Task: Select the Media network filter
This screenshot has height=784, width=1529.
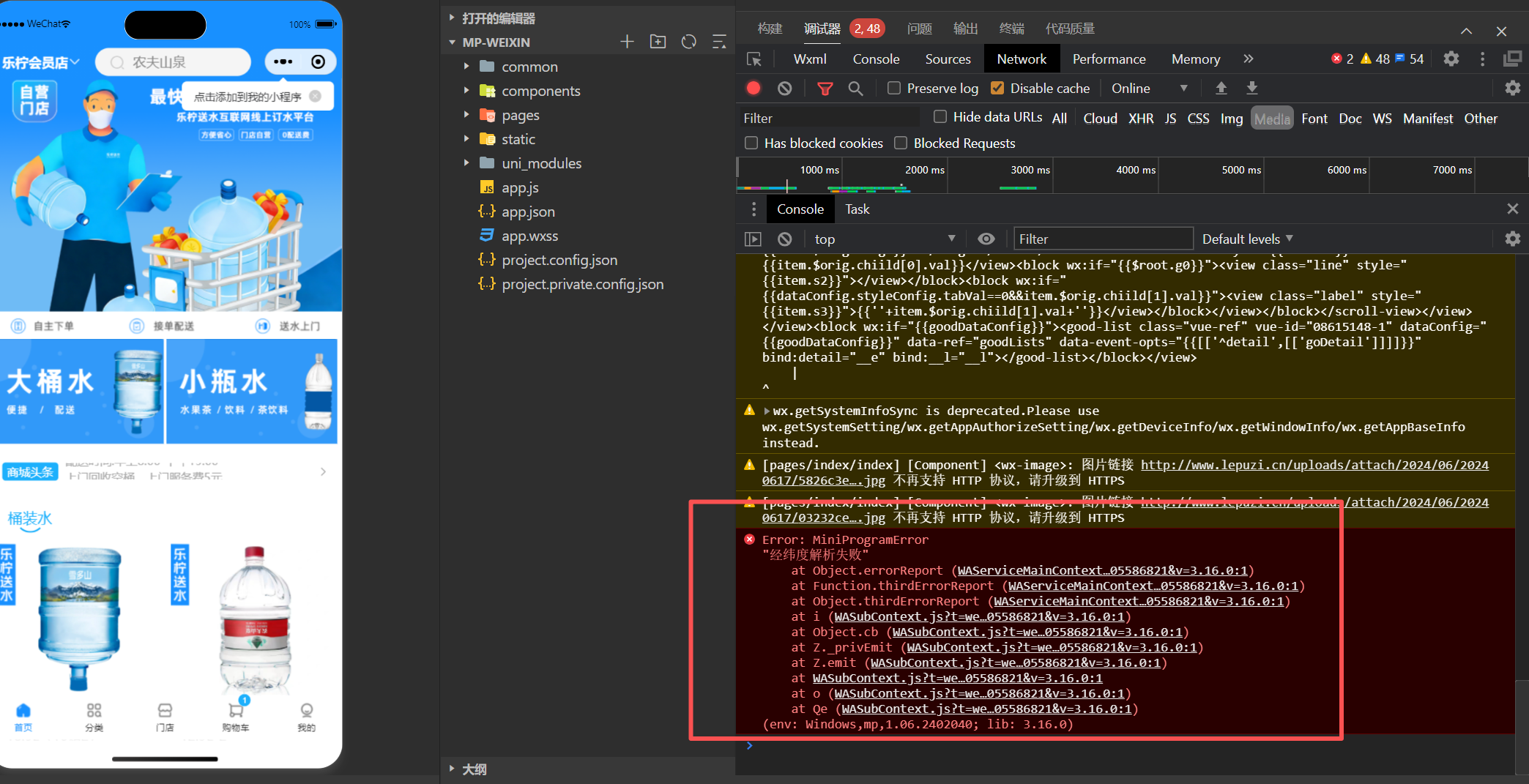Action: (x=1272, y=119)
